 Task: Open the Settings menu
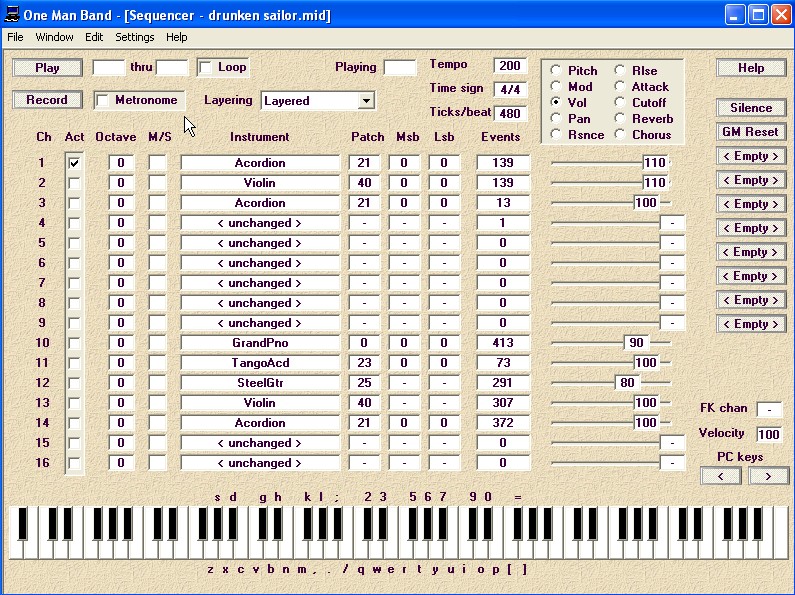(134, 37)
